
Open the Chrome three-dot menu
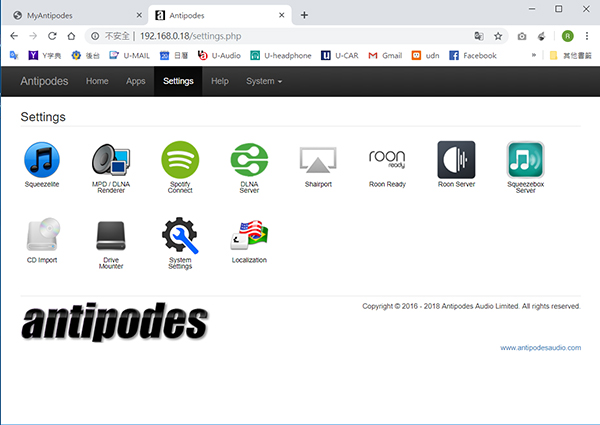587,36
